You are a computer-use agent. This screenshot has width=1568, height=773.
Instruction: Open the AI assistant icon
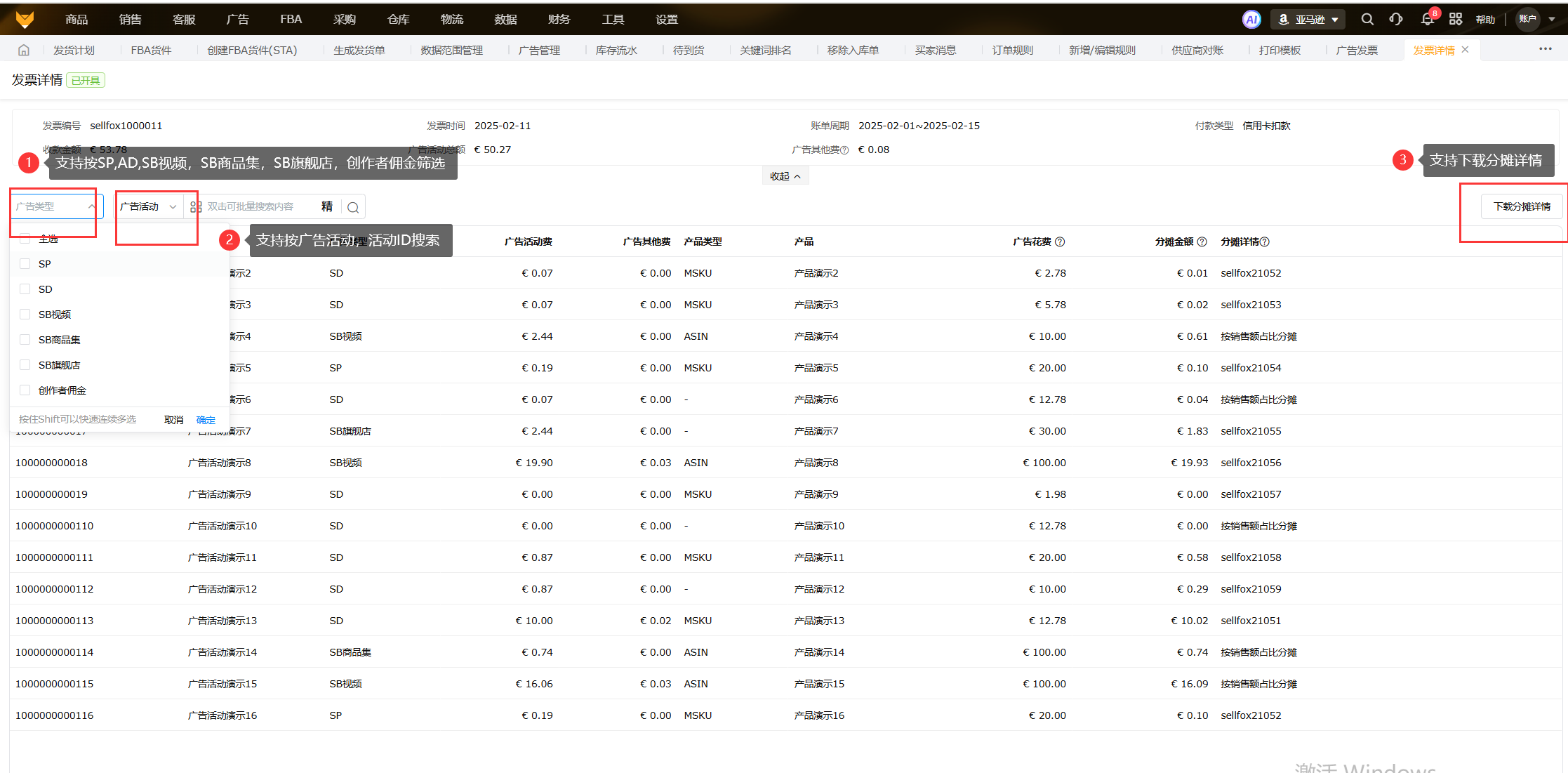pyautogui.click(x=1251, y=20)
